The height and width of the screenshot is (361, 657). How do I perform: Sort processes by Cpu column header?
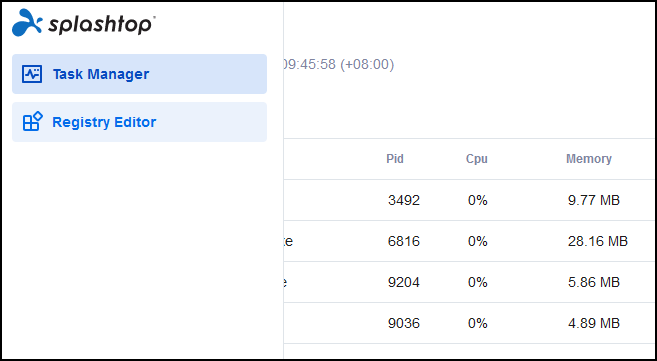tap(477, 159)
